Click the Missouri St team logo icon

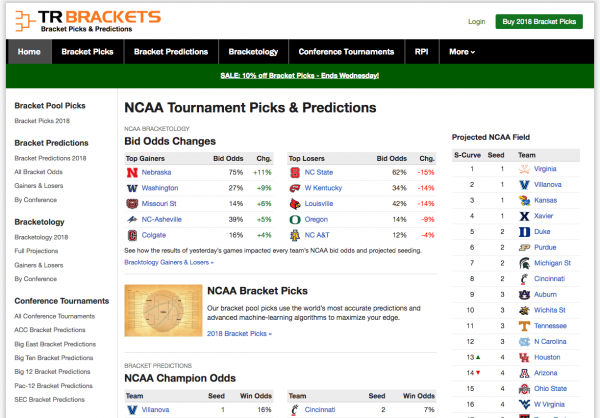coord(132,204)
